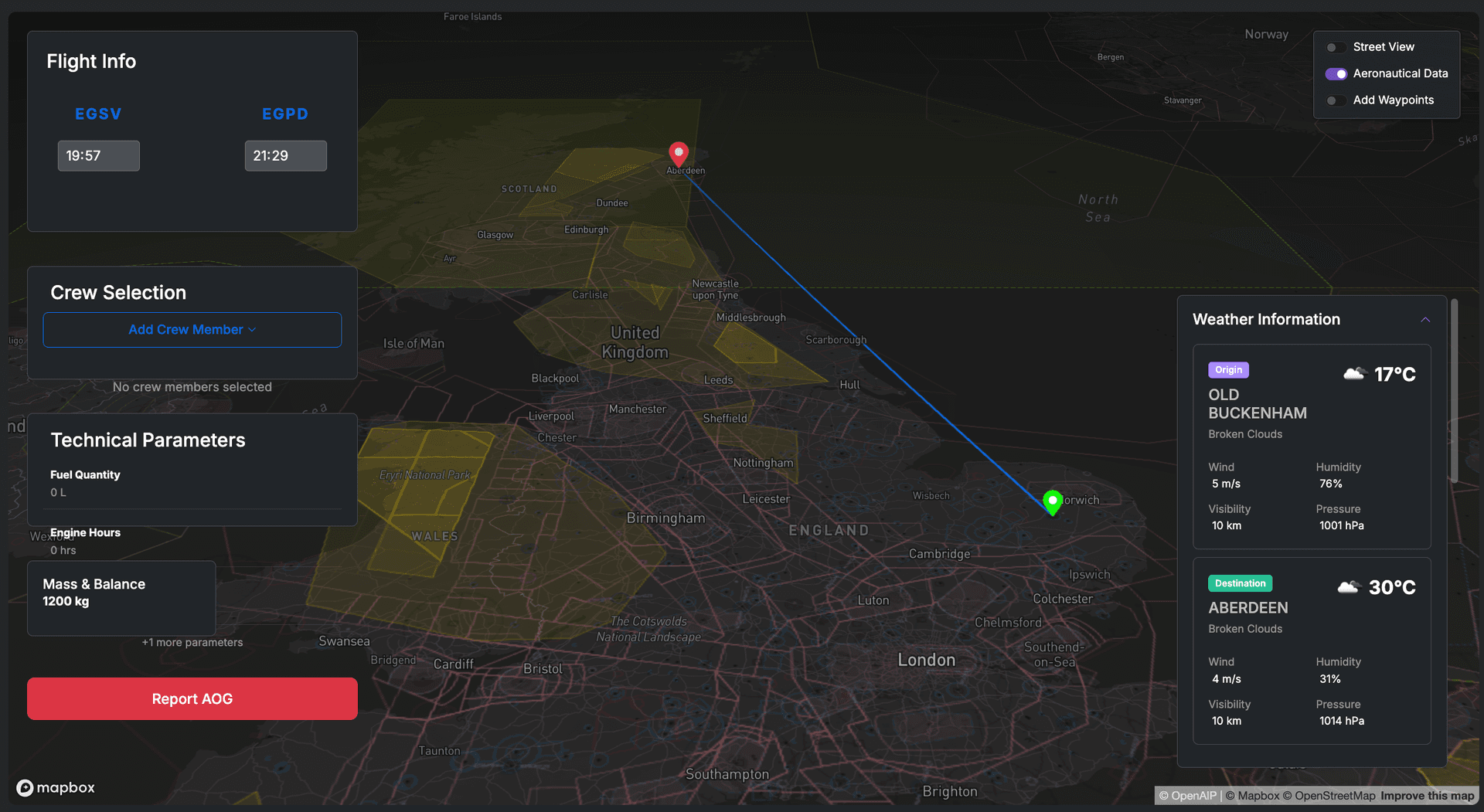1484x812 pixels.
Task: Open the Improve this map link
Action: point(1427,796)
